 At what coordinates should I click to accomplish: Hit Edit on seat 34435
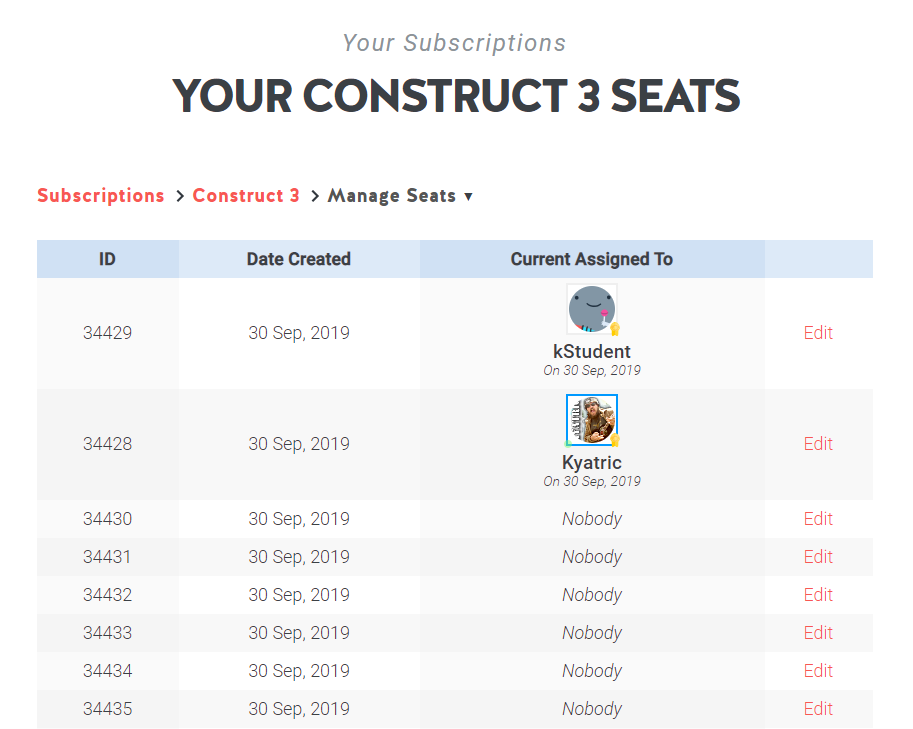point(818,709)
